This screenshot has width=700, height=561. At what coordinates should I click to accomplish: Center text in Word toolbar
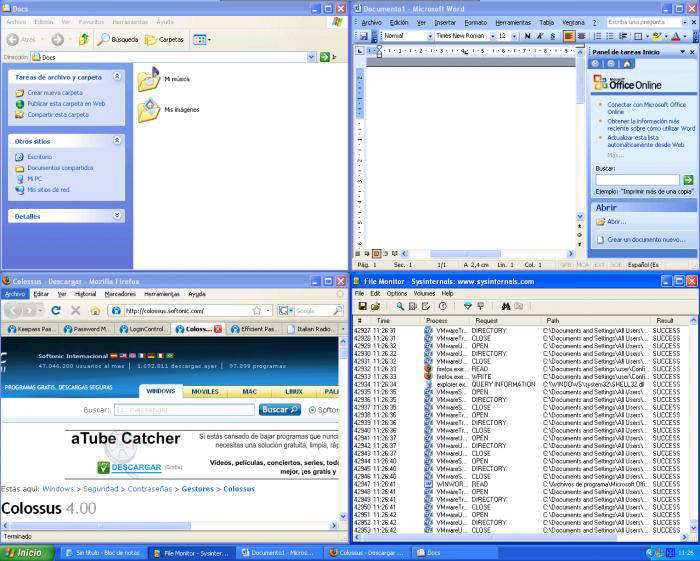(x=581, y=36)
